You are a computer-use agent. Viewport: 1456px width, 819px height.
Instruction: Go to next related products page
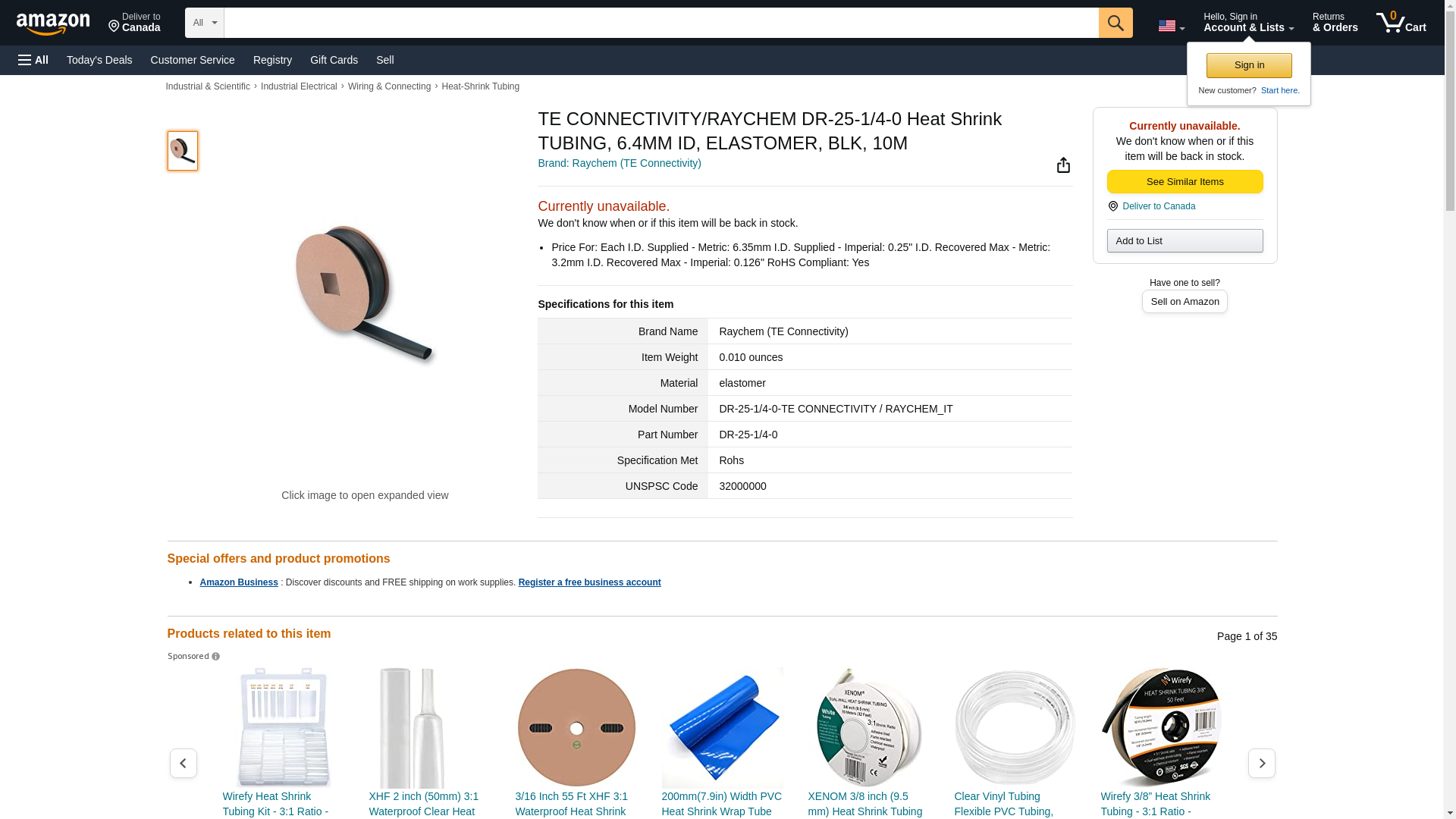[1261, 763]
